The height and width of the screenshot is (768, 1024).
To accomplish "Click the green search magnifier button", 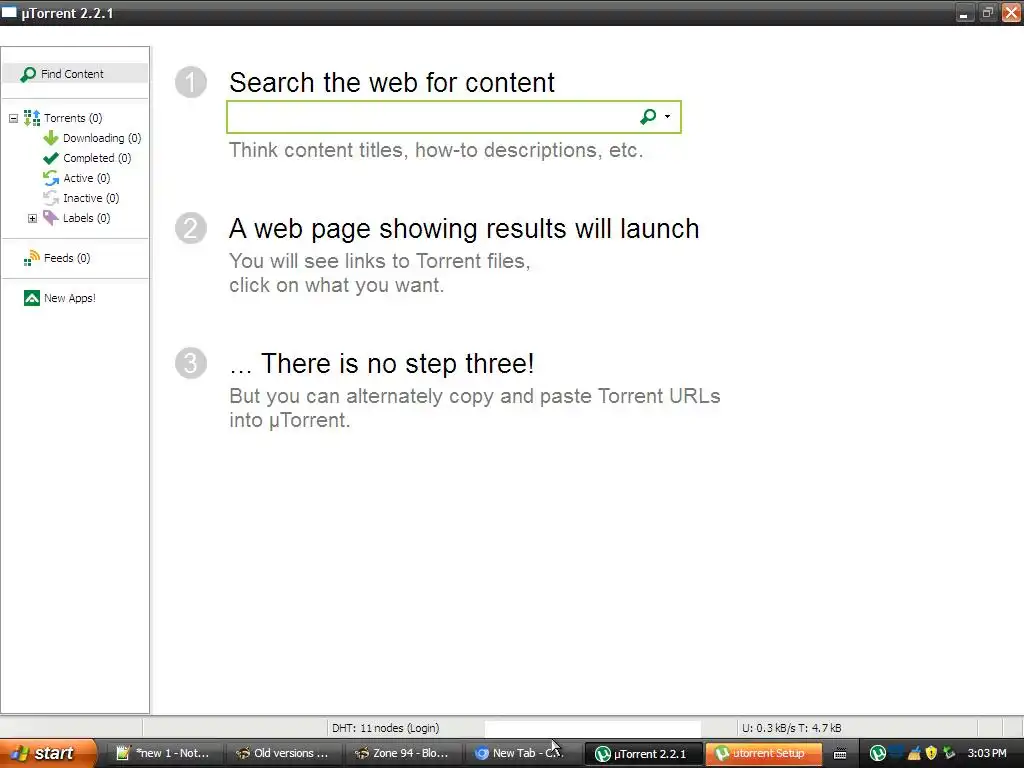I will point(648,117).
